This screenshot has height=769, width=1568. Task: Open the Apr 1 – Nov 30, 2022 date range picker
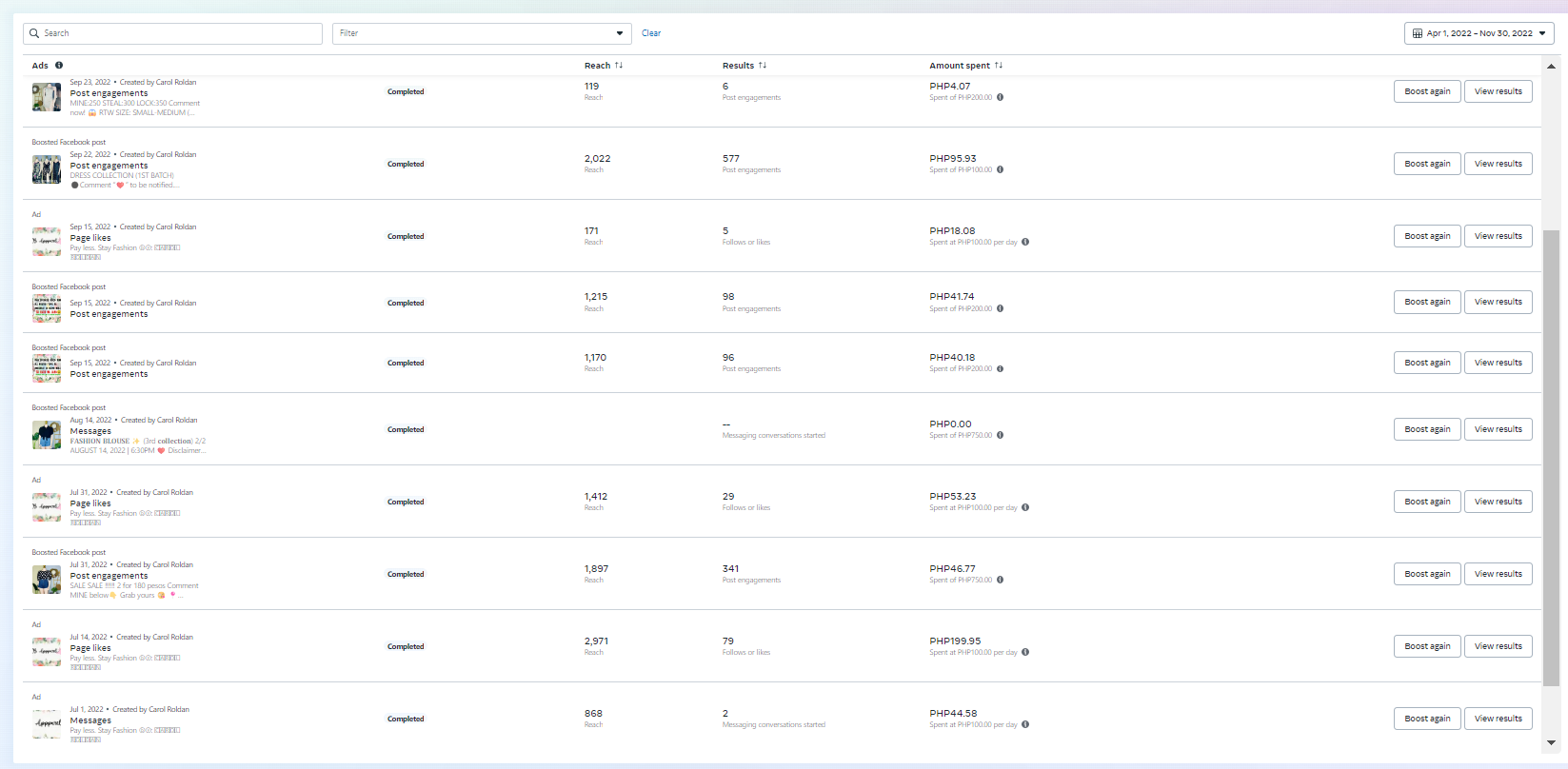tap(1479, 33)
